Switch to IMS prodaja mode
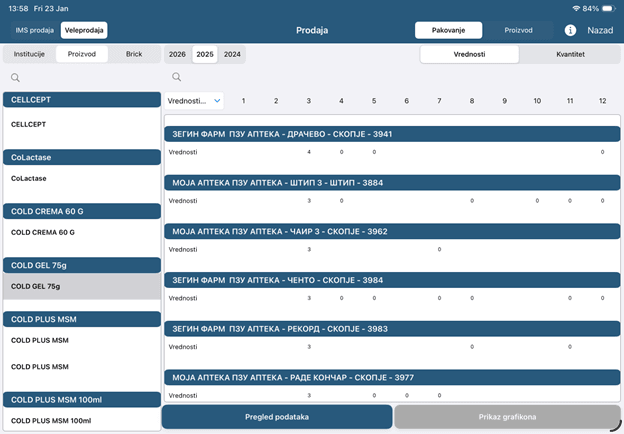 click(35, 31)
